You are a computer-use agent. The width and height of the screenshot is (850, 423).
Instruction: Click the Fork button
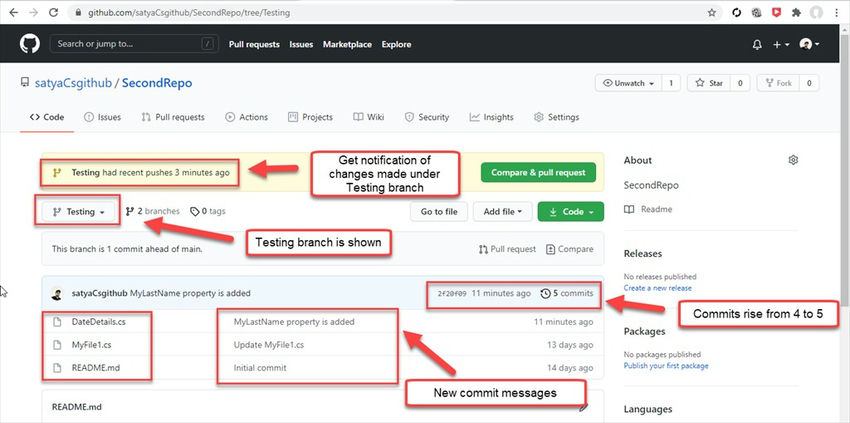pos(778,83)
